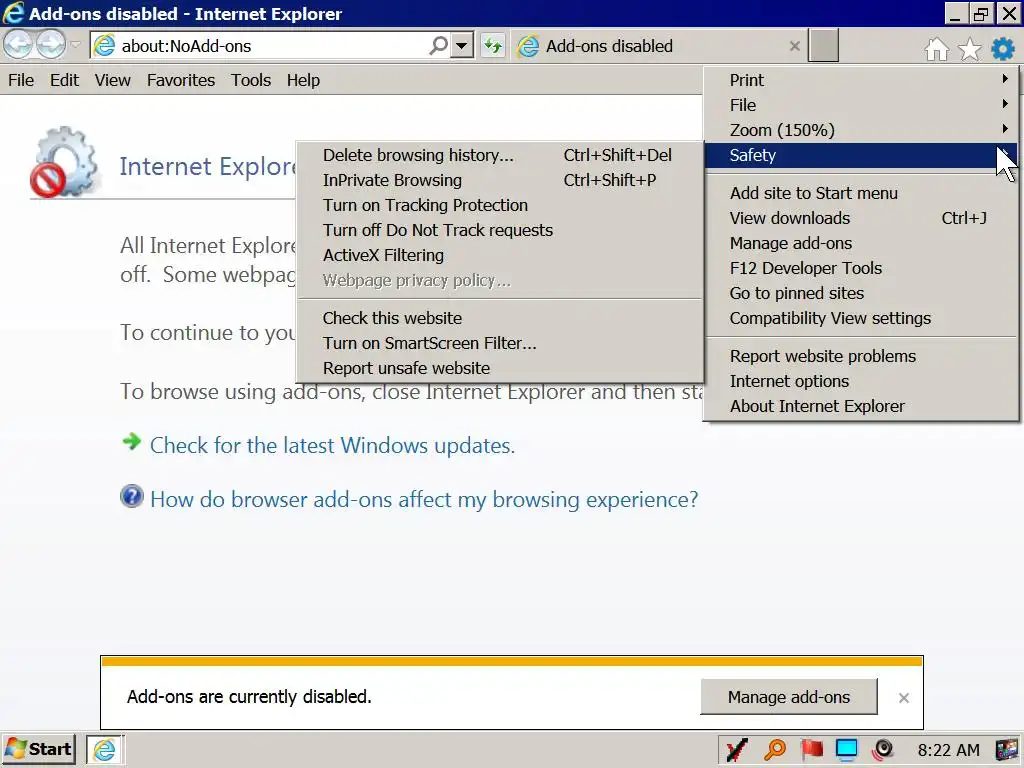Viewport: 1024px width, 768px height.
Task: Expand the Zoom (150%) submenu
Action: [861, 129]
